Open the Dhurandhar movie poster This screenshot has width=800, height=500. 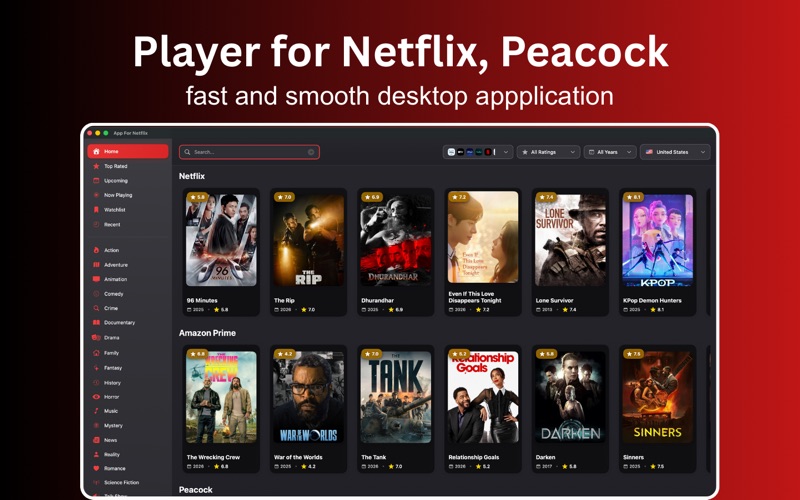tap(395, 239)
